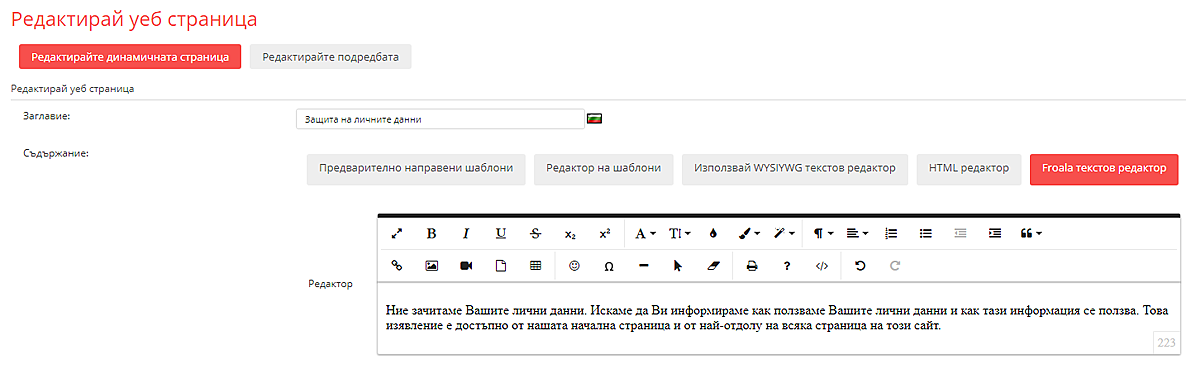Apply superscript formatting
The height and width of the screenshot is (383, 1186).
coord(605,234)
